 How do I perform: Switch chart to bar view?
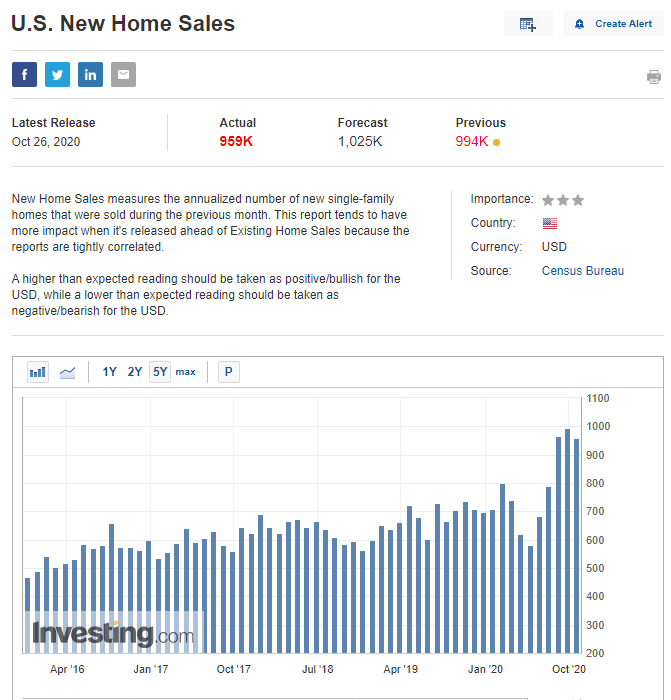click(x=38, y=372)
